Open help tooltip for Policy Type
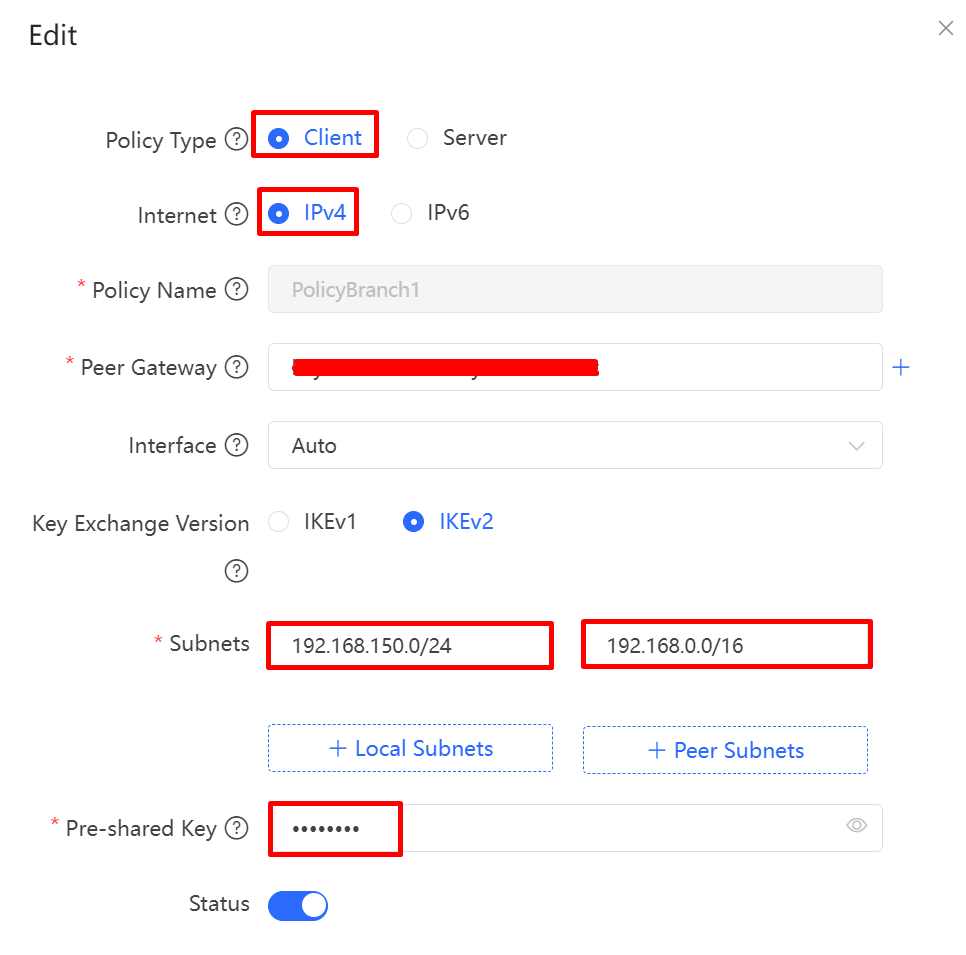The height and width of the screenshot is (955, 966). 237,140
